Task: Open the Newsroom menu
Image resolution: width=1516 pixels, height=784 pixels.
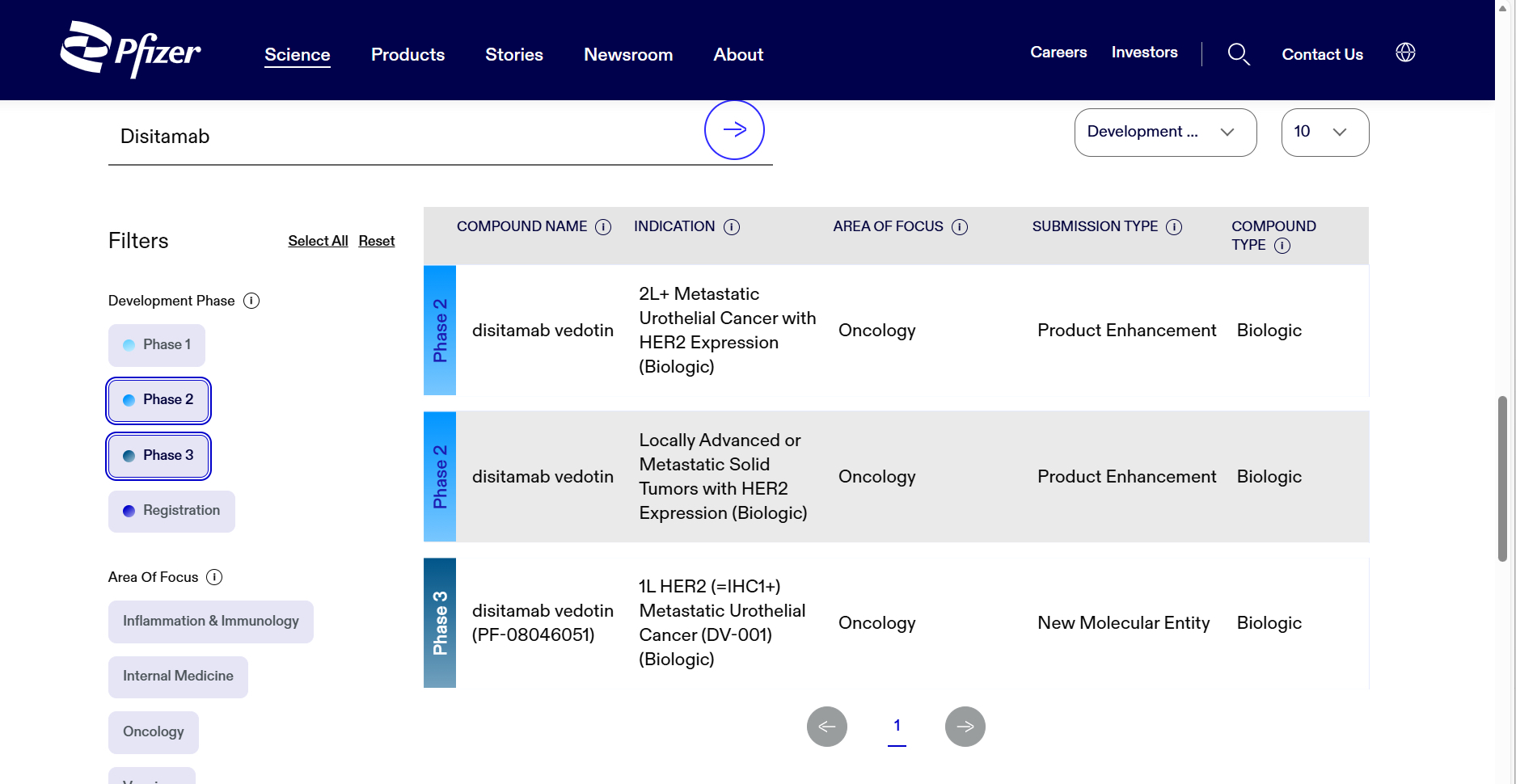Action: point(628,55)
